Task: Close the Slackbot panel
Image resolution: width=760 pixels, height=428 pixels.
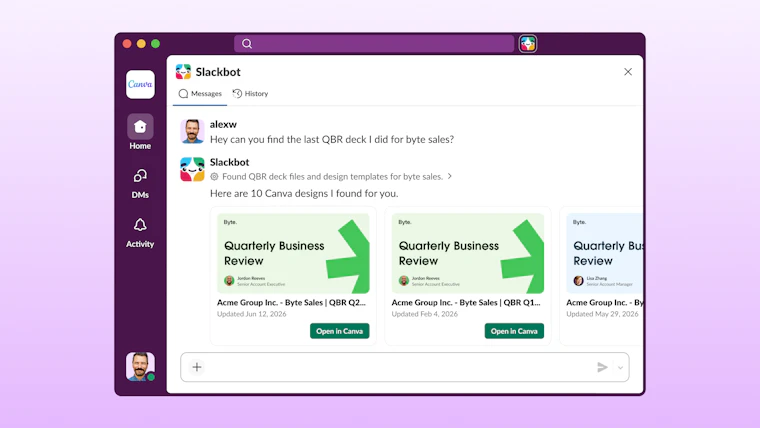Action: pos(628,72)
